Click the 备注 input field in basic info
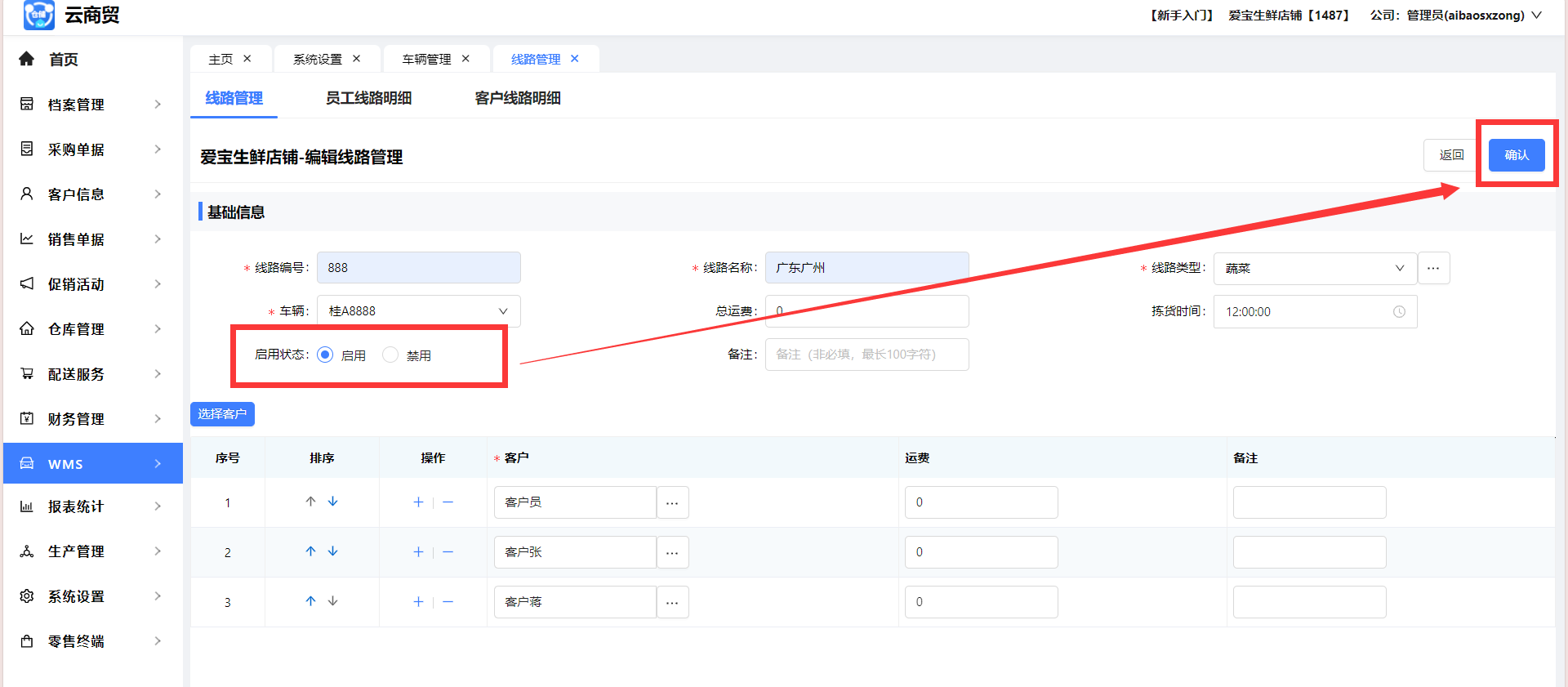The height and width of the screenshot is (687, 1568). tap(866, 355)
